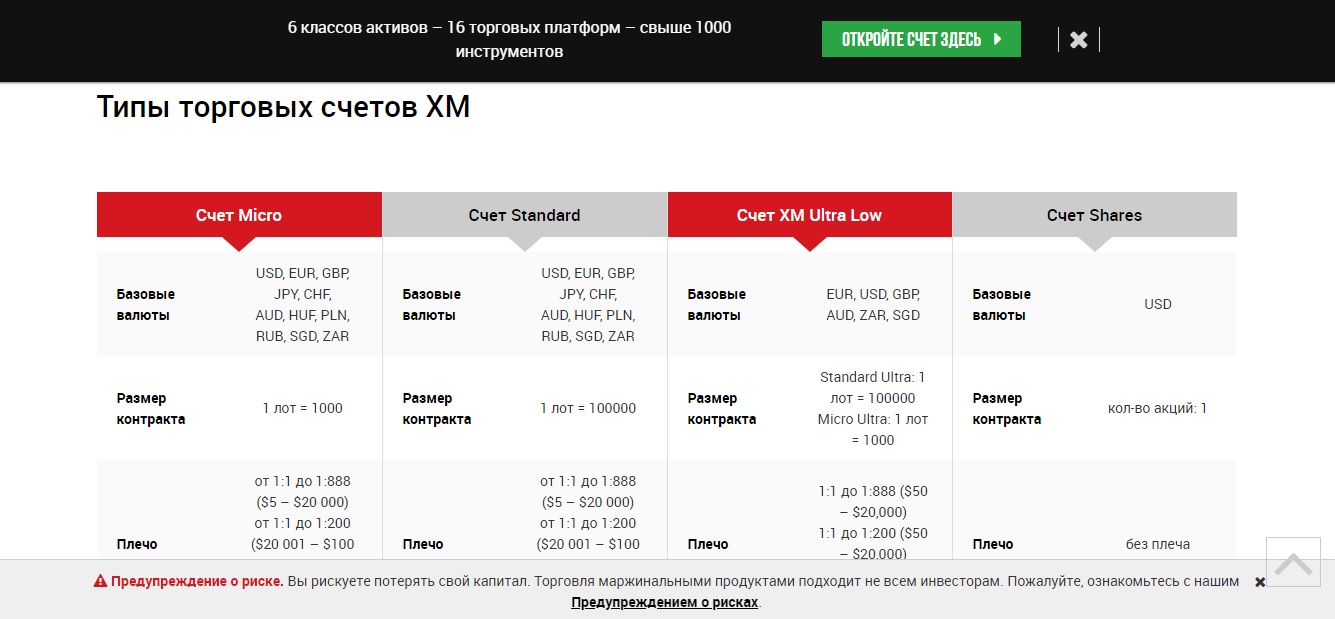Click the Типы торговых счетов XM heading
Viewport: 1335px width, 619px height.
pos(283,107)
